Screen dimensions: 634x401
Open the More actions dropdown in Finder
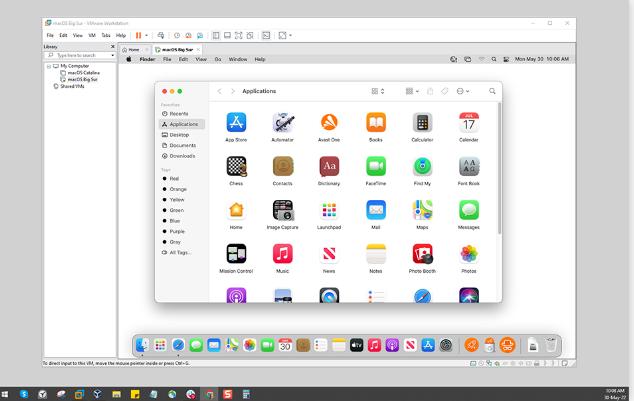tap(463, 91)
